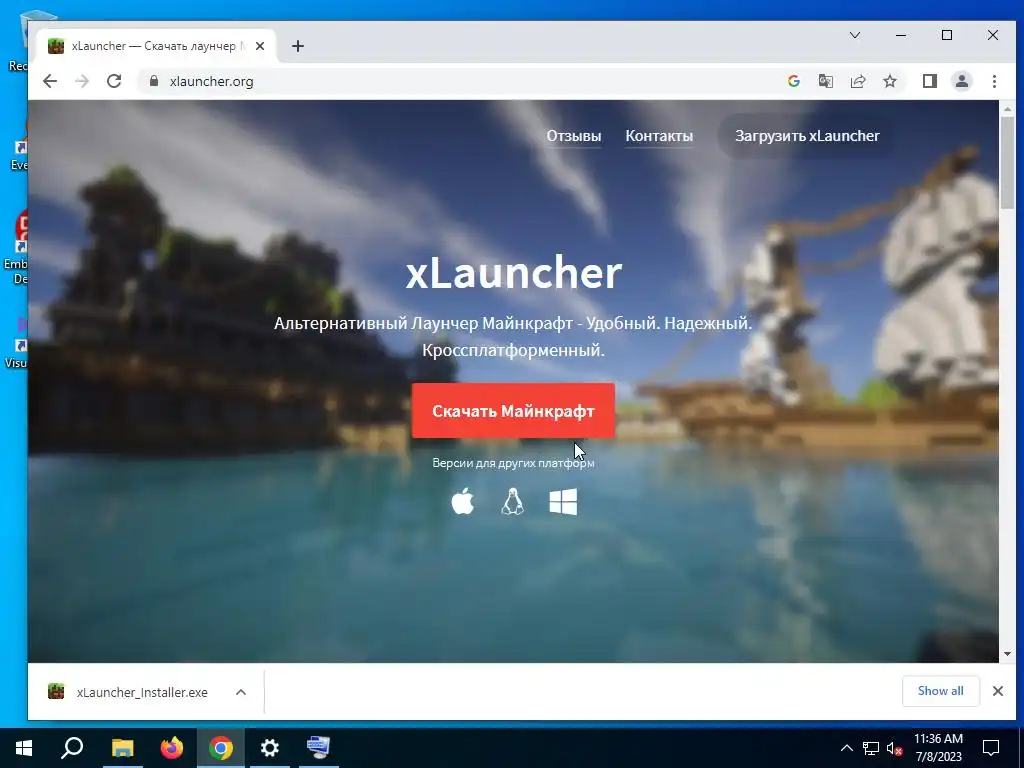Click the muted volume tray icon
The image size is (1024, 768).
[895, 748]
